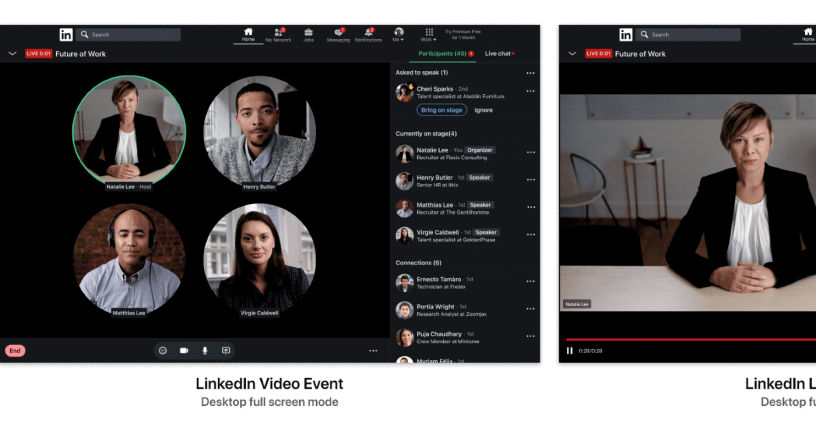
Task: Click the red video progress bar
Action: [691, 340]
